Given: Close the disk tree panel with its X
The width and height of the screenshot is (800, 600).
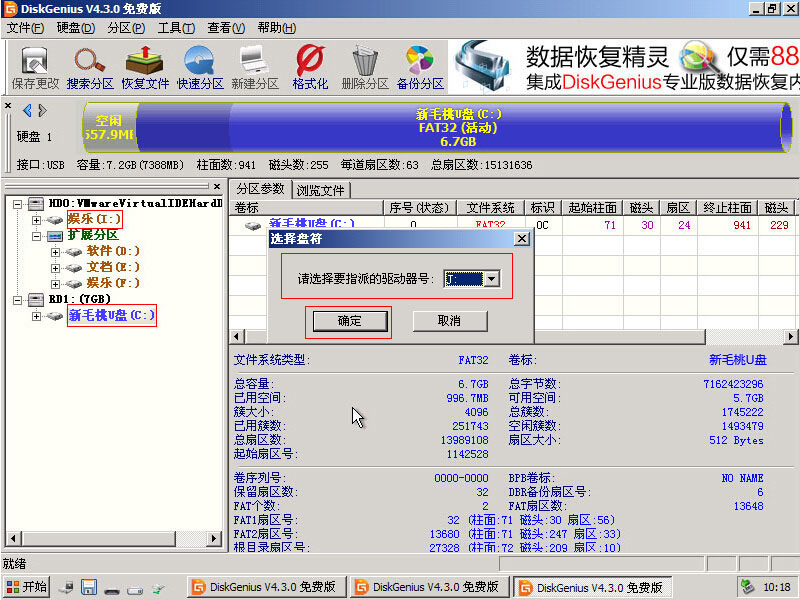Looking at the screenshot, I should pyautogui.click(x=217, y=187).
